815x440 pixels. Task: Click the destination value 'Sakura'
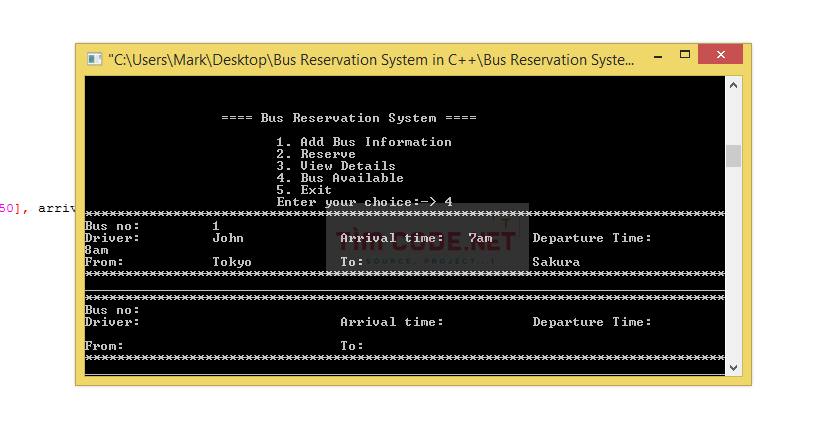[556, 262]
